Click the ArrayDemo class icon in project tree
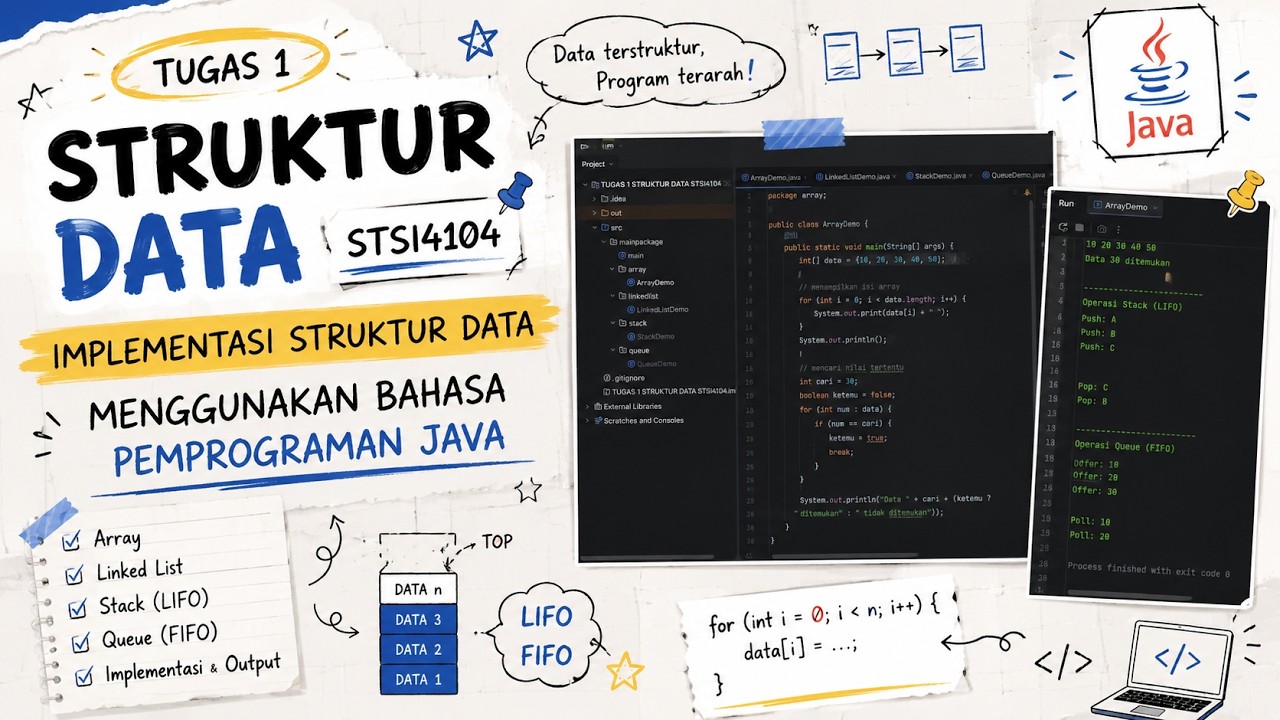Image resolution: width=1280 pixels, height=720 pixels. (630, 282)
